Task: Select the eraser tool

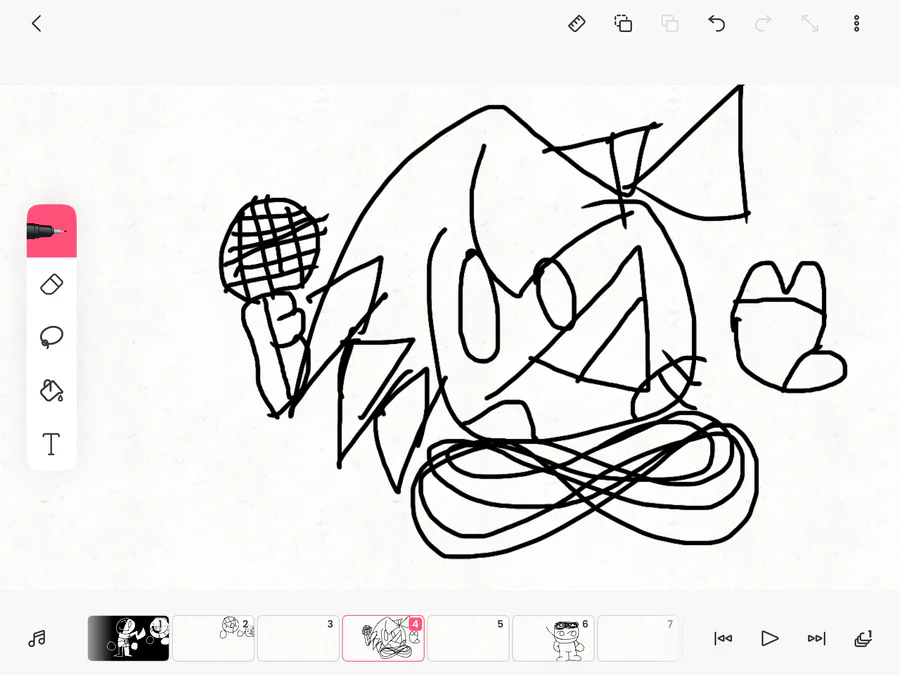Action: point(52,285)
